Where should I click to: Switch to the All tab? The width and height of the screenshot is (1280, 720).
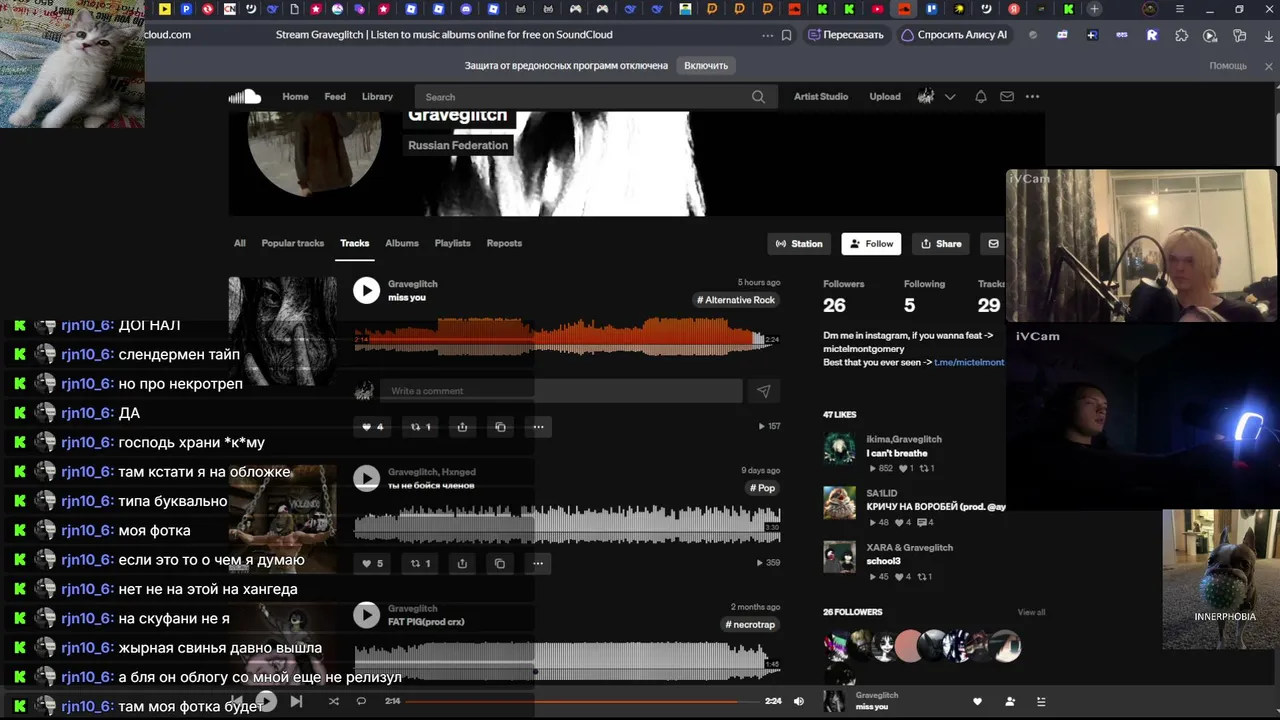pyautogui.click(x=240, y=243)
